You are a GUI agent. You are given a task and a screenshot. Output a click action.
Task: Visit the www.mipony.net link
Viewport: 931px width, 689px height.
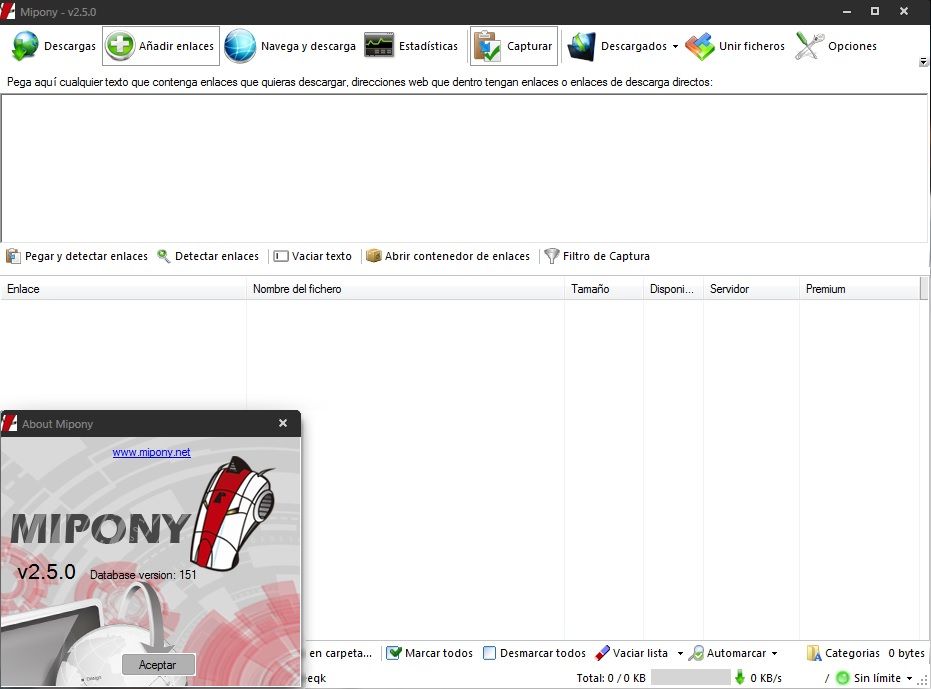tap(151, 452)
